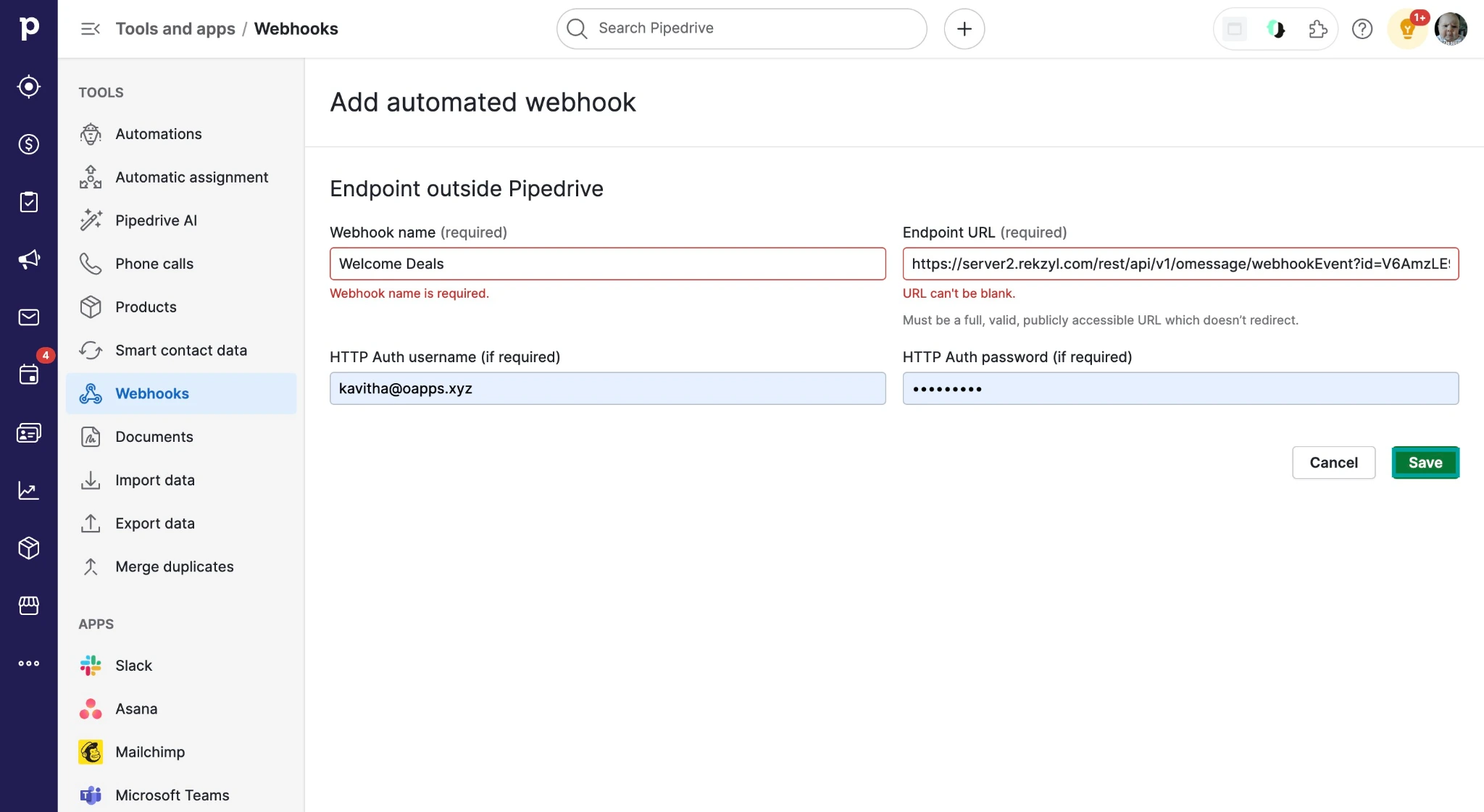1484x812 pixels.
Task: Go to Tools and apps breadcrumb
Action: tap(175, 29)
